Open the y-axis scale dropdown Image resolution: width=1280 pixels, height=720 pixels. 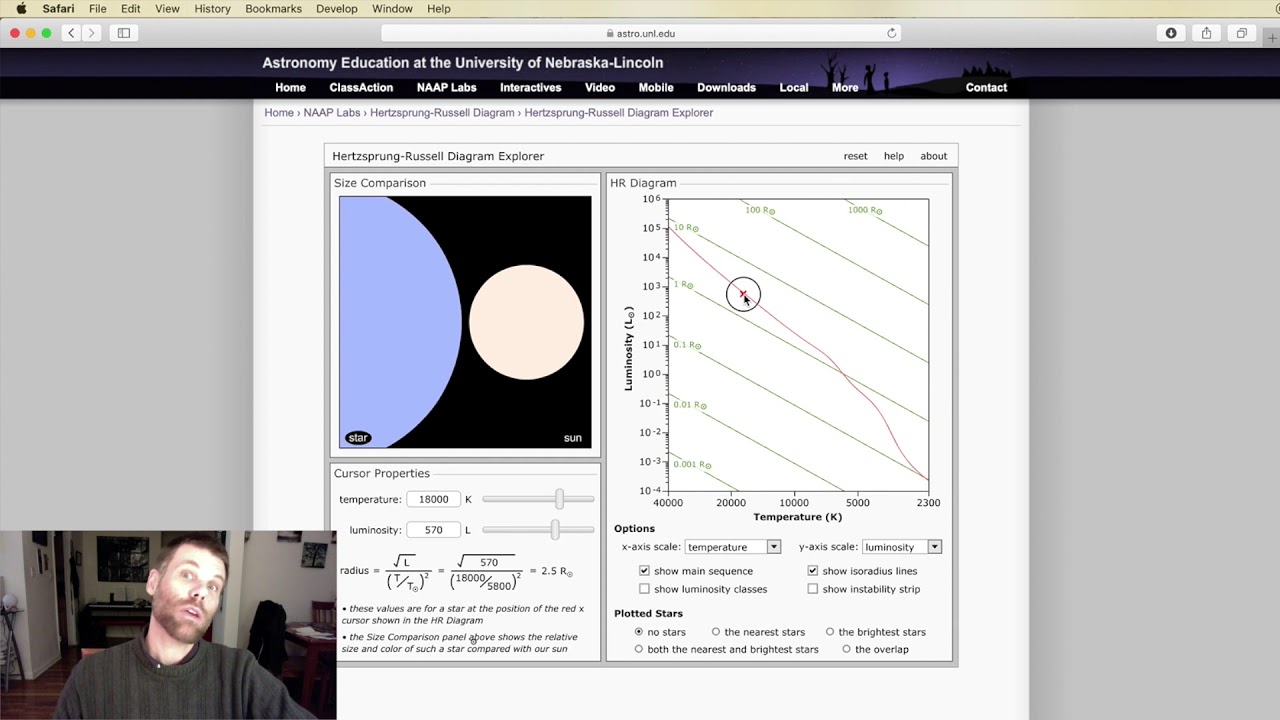tap(902, 547)
